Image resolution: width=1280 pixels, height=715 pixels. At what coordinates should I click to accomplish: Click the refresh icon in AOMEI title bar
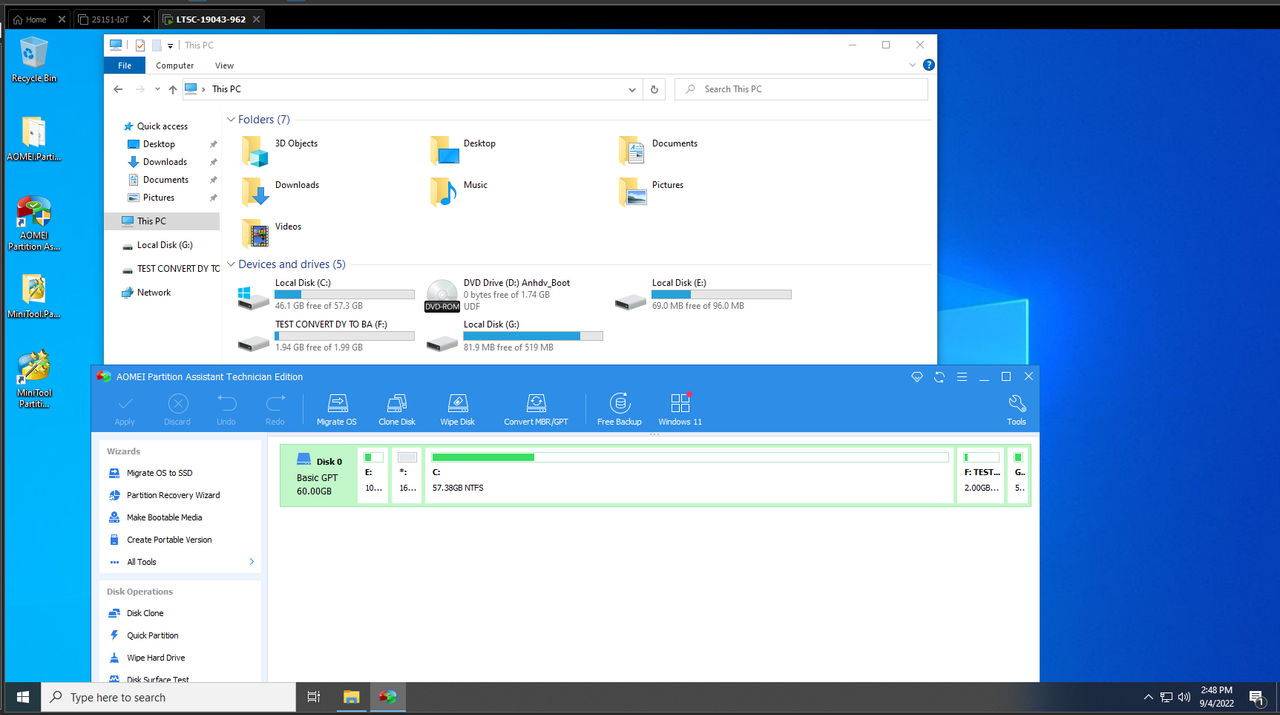tap(940, 377)
